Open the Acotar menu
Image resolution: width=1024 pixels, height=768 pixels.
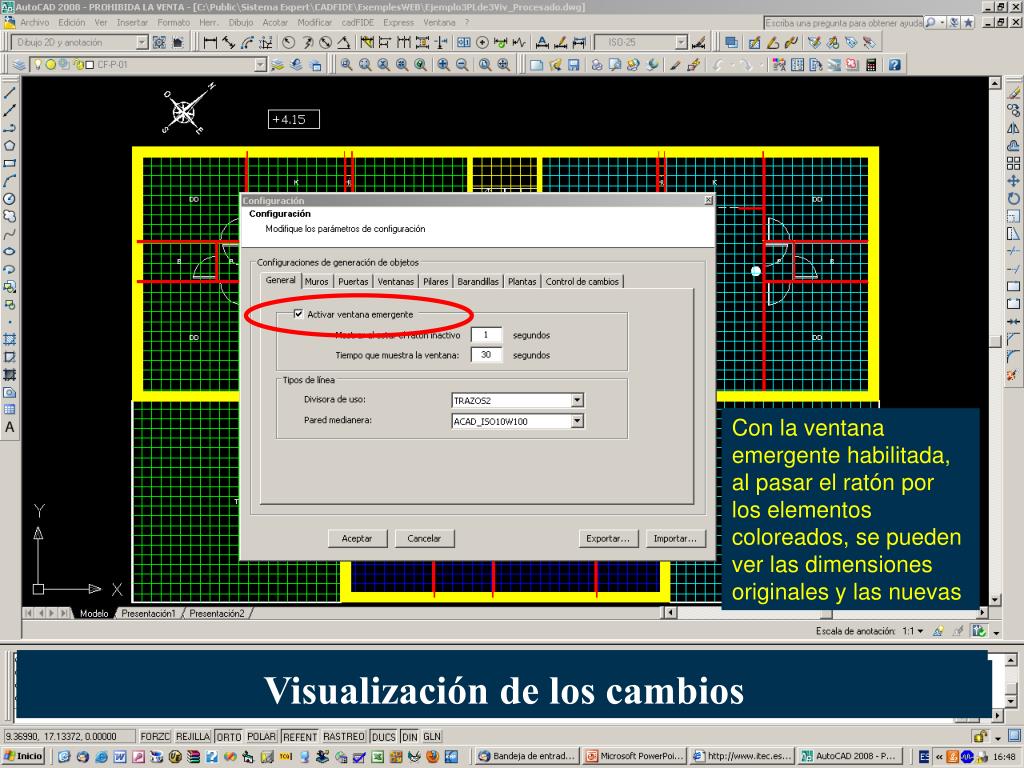pos(275,22)
